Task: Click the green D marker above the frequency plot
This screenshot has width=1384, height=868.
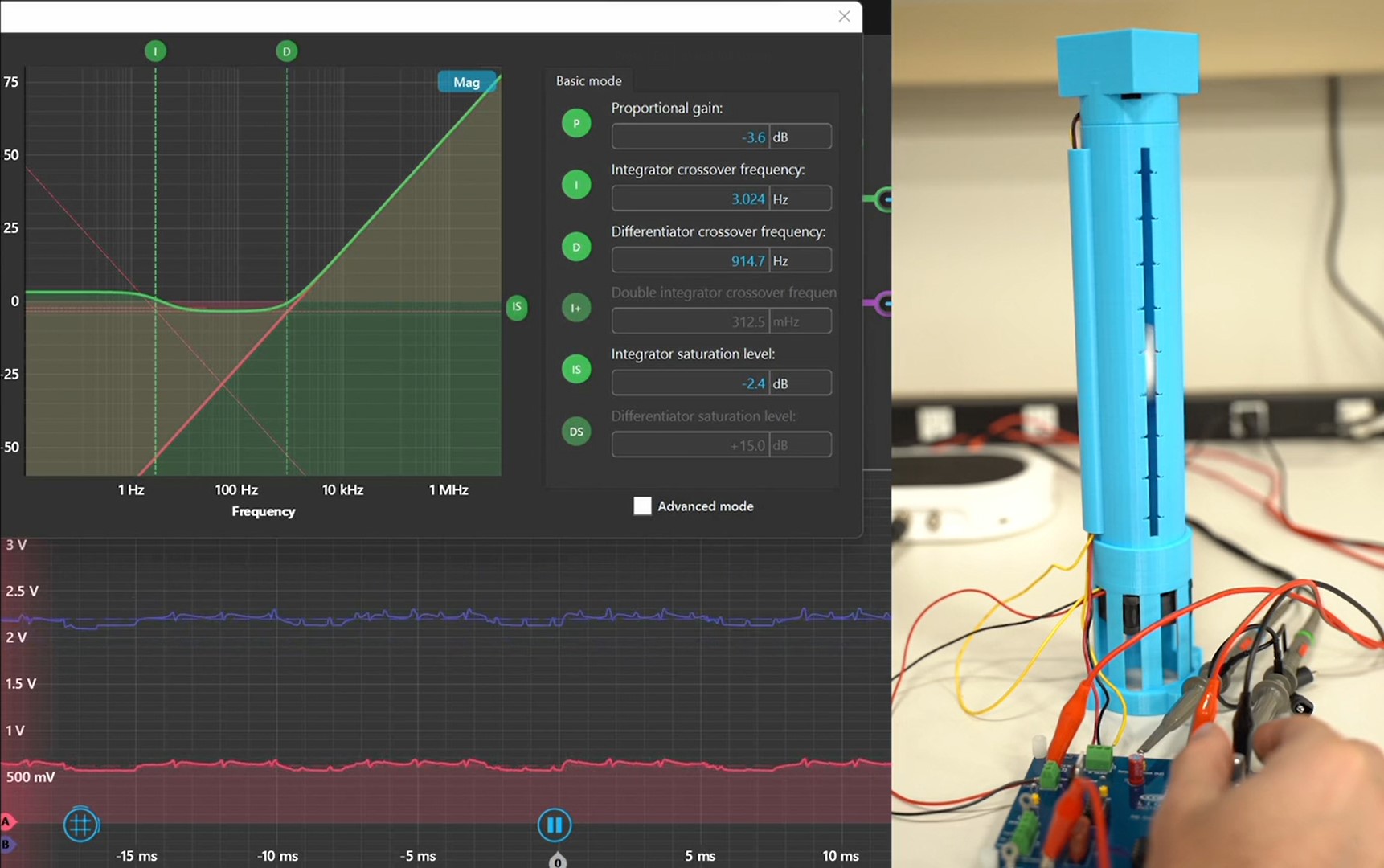Action: (287, 51)
